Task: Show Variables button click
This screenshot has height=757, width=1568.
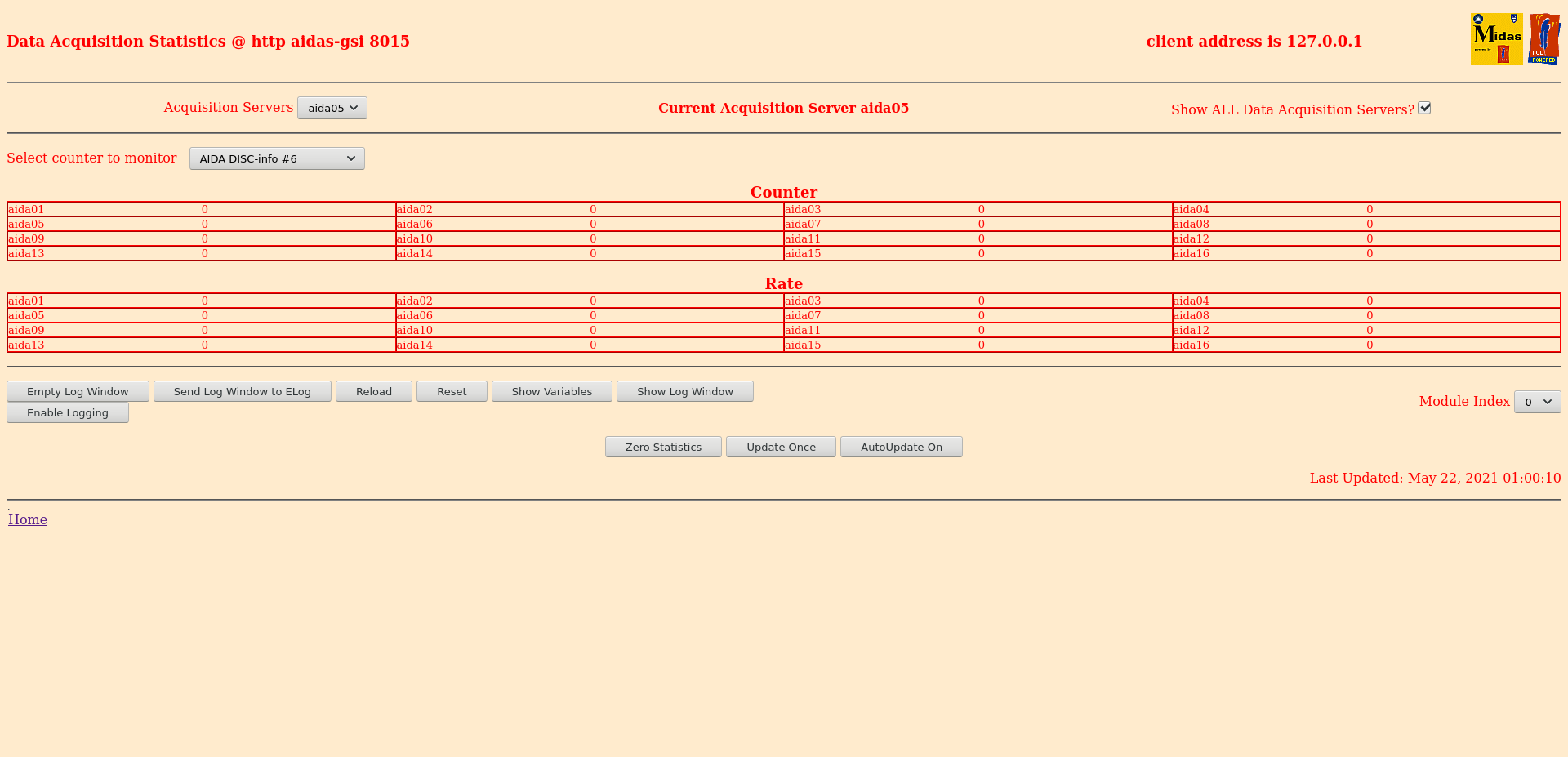Action: point(552,391)
